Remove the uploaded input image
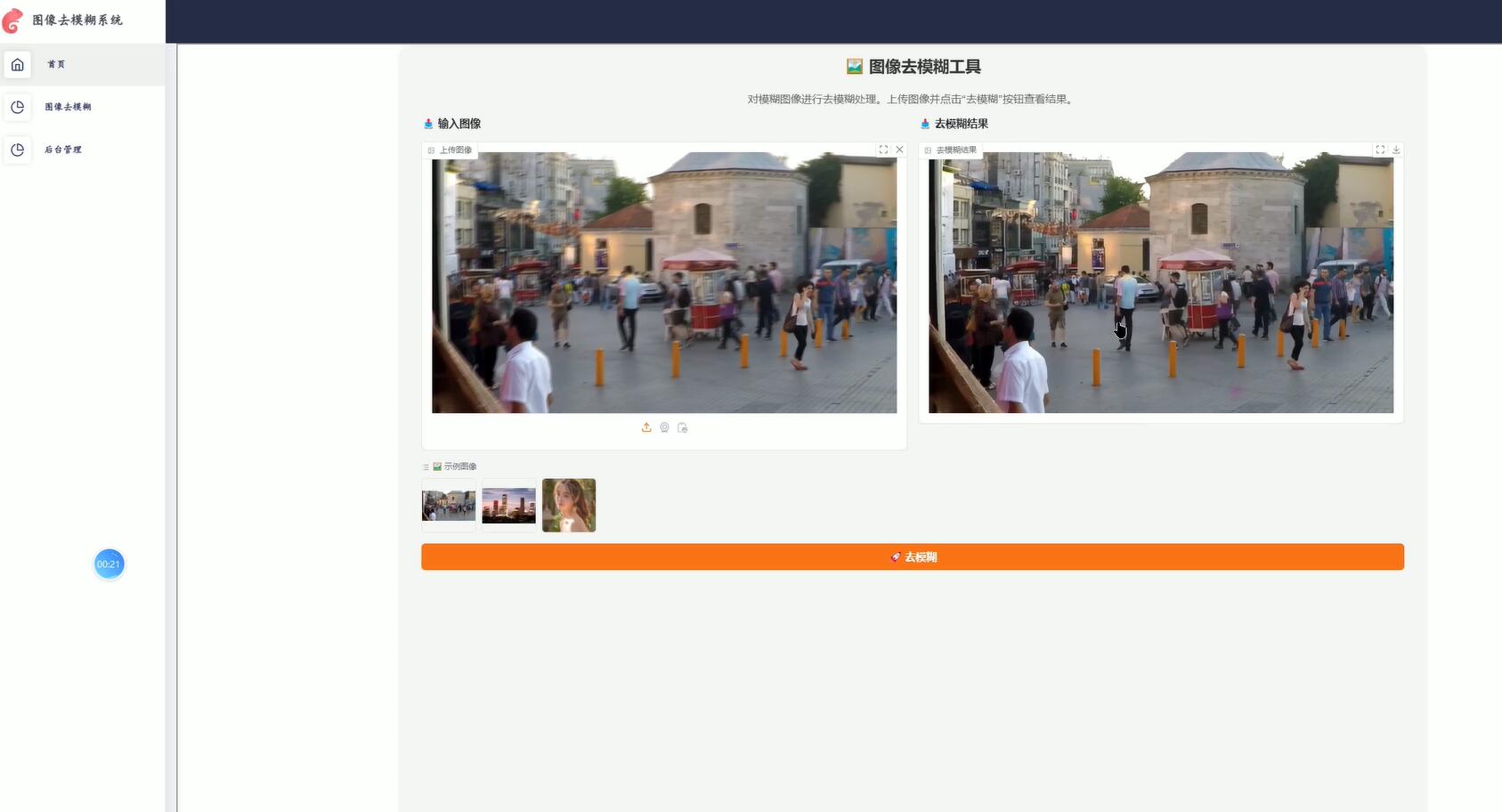1502x812 pixels. pyautogui.click(x=899, y=150)
